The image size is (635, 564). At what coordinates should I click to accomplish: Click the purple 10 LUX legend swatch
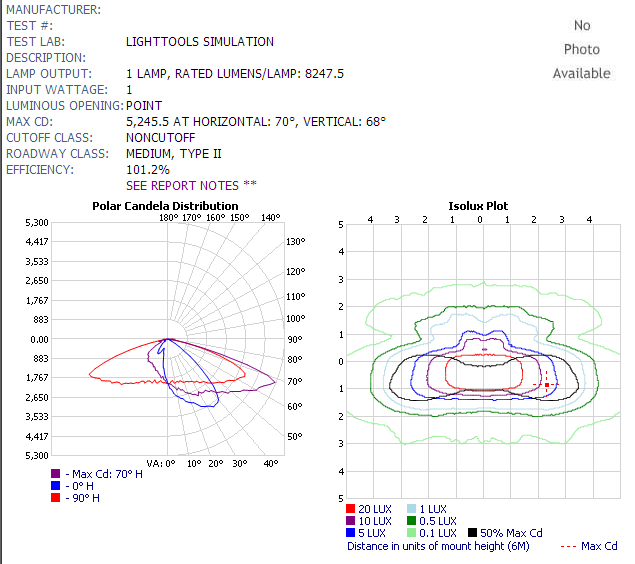tap(350, 521)
